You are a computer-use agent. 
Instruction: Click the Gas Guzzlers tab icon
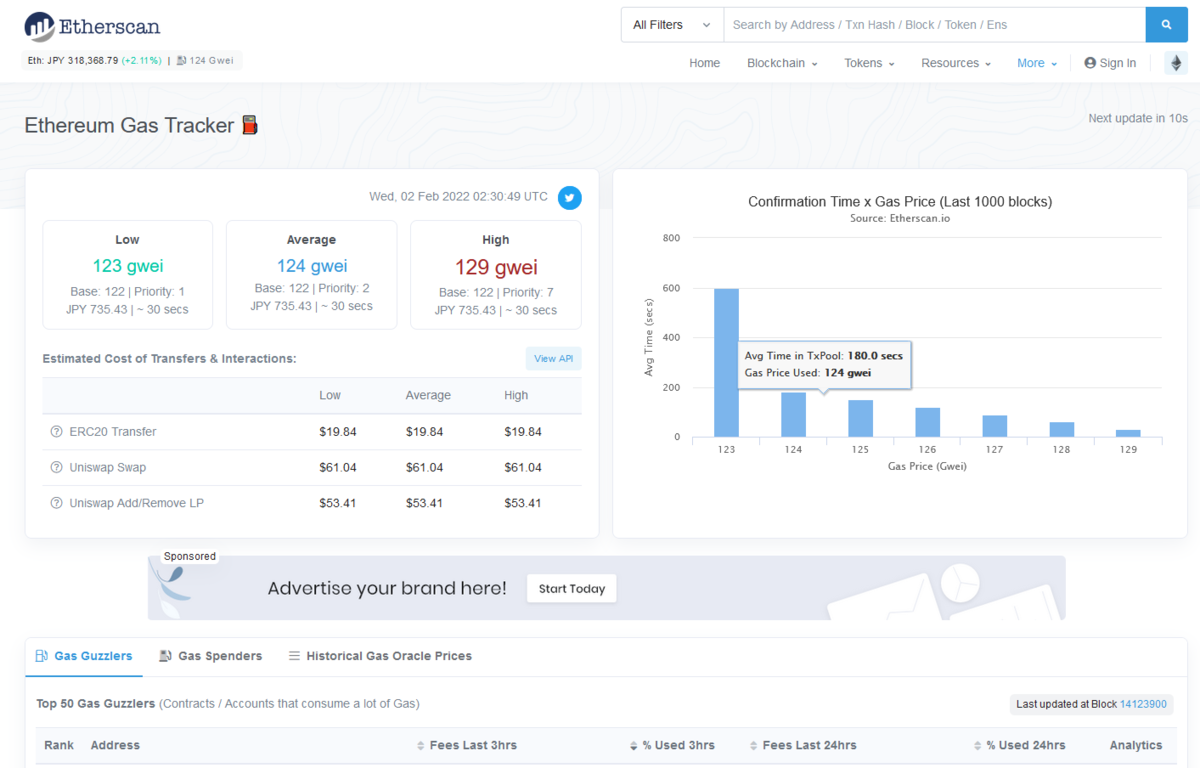(x=42, y=656)
